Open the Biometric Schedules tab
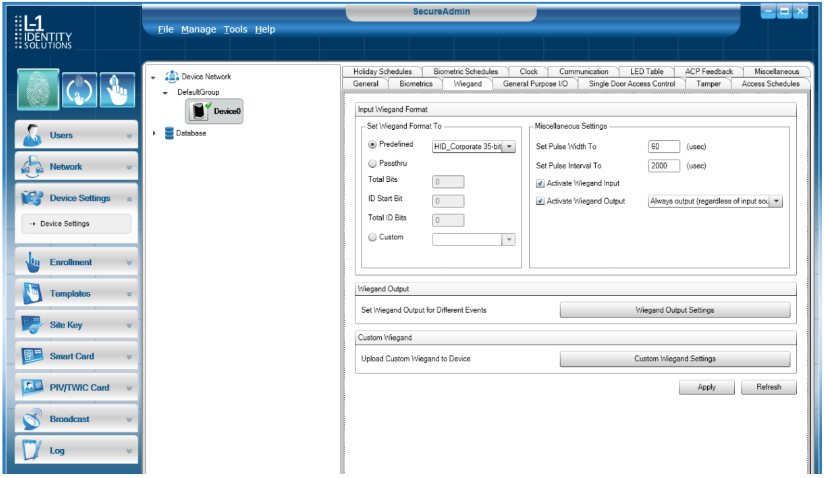The image size is (824, 478). pos(466,71)
